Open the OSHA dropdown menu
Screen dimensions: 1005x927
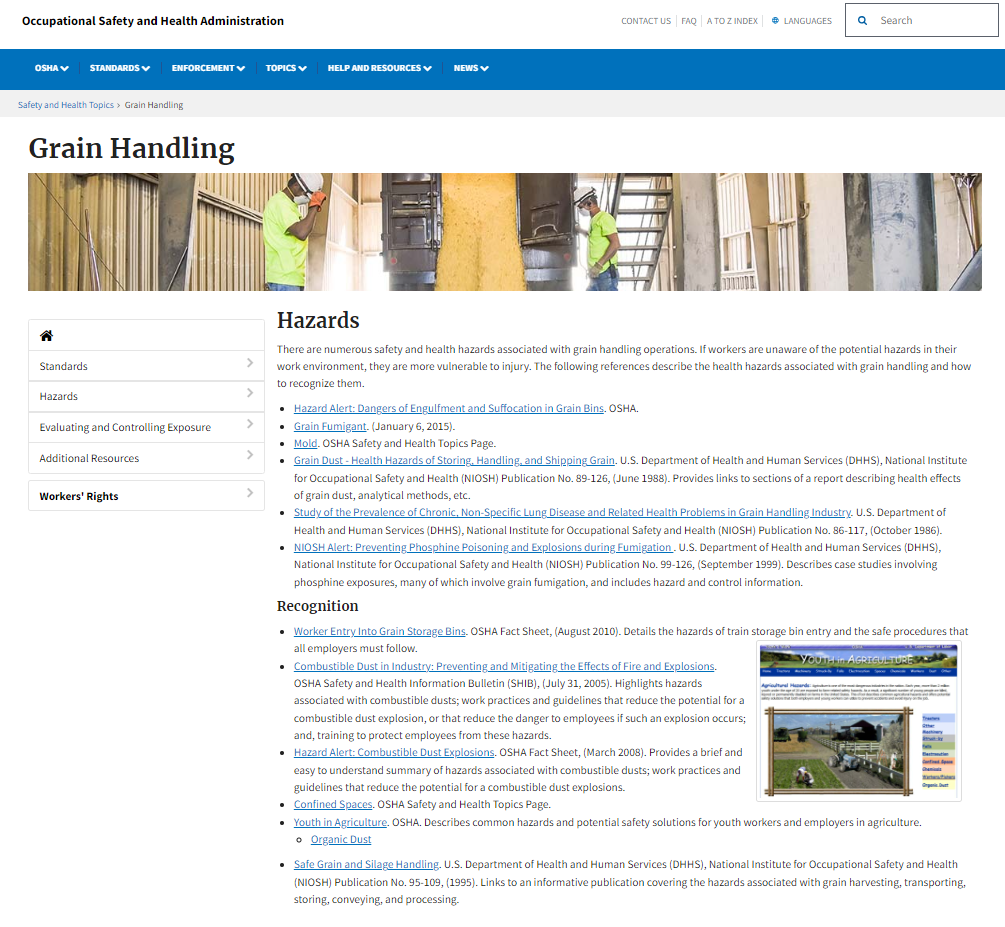click(x=51, y=68)
